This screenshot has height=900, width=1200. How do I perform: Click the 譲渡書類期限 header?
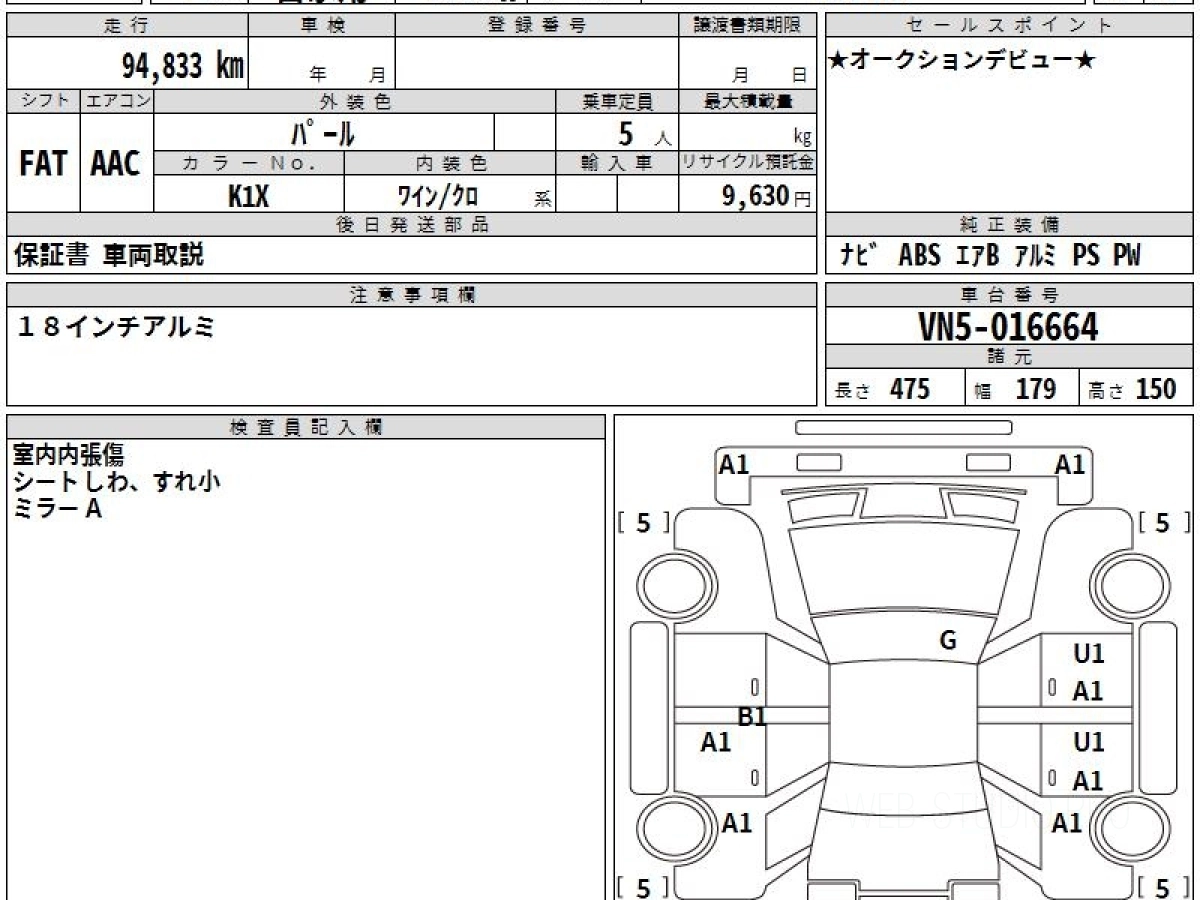click(x=748, y=26)
